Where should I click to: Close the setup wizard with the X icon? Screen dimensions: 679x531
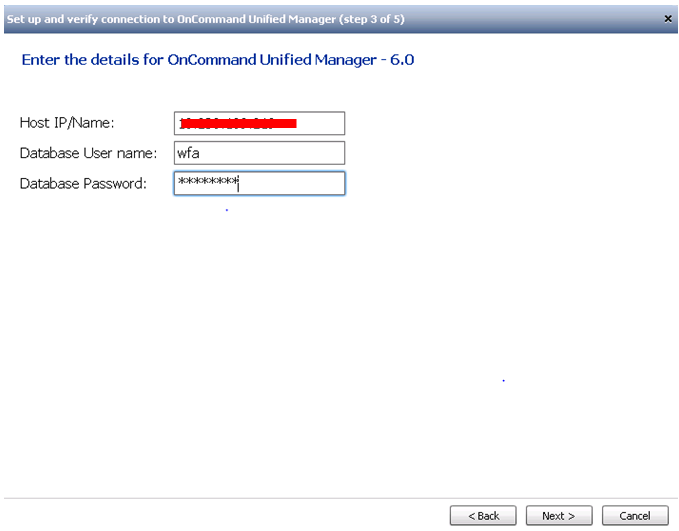click(x=668, y=19)
